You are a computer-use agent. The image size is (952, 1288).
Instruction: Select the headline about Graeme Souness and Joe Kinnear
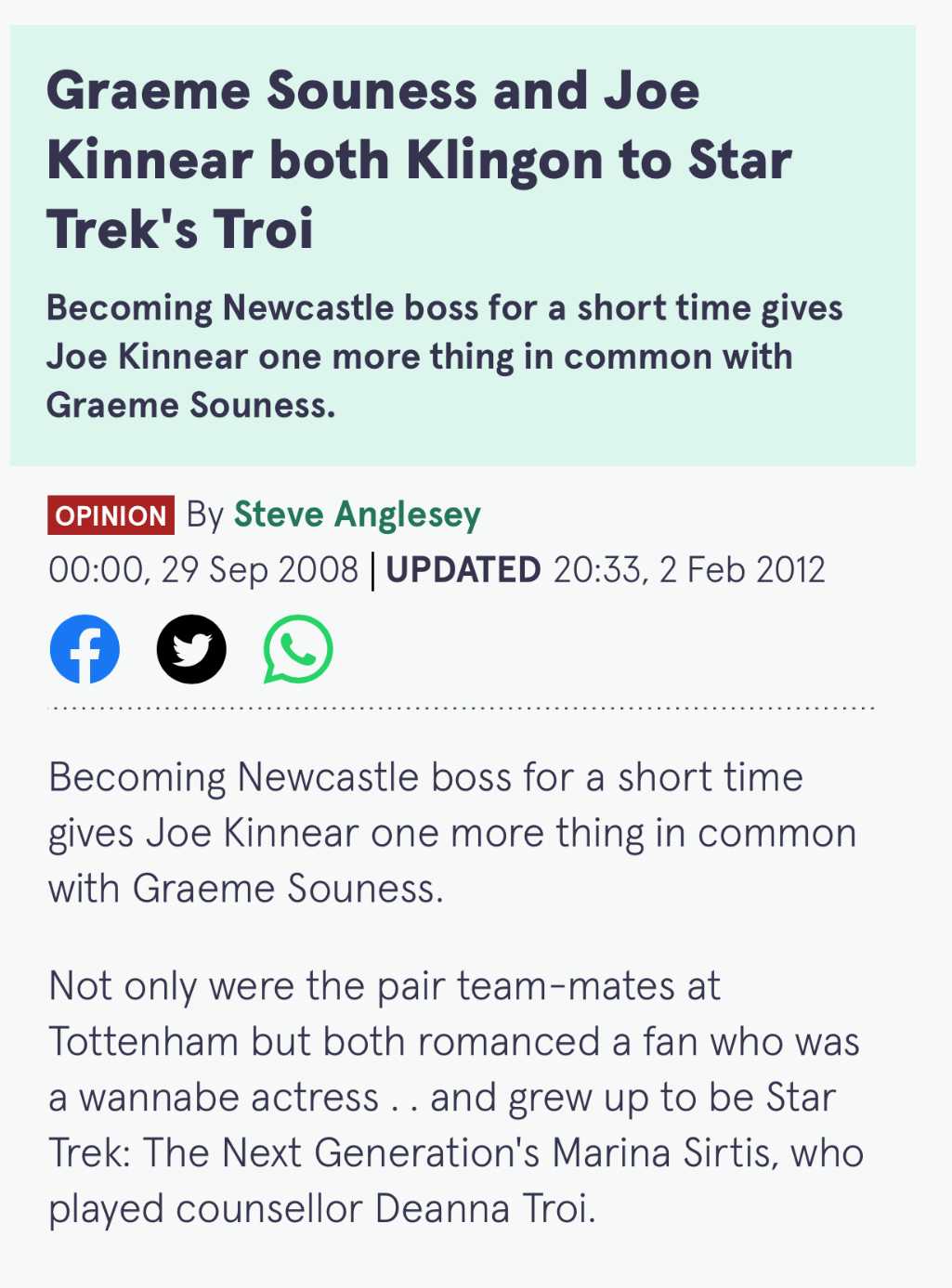pos(419,160)
